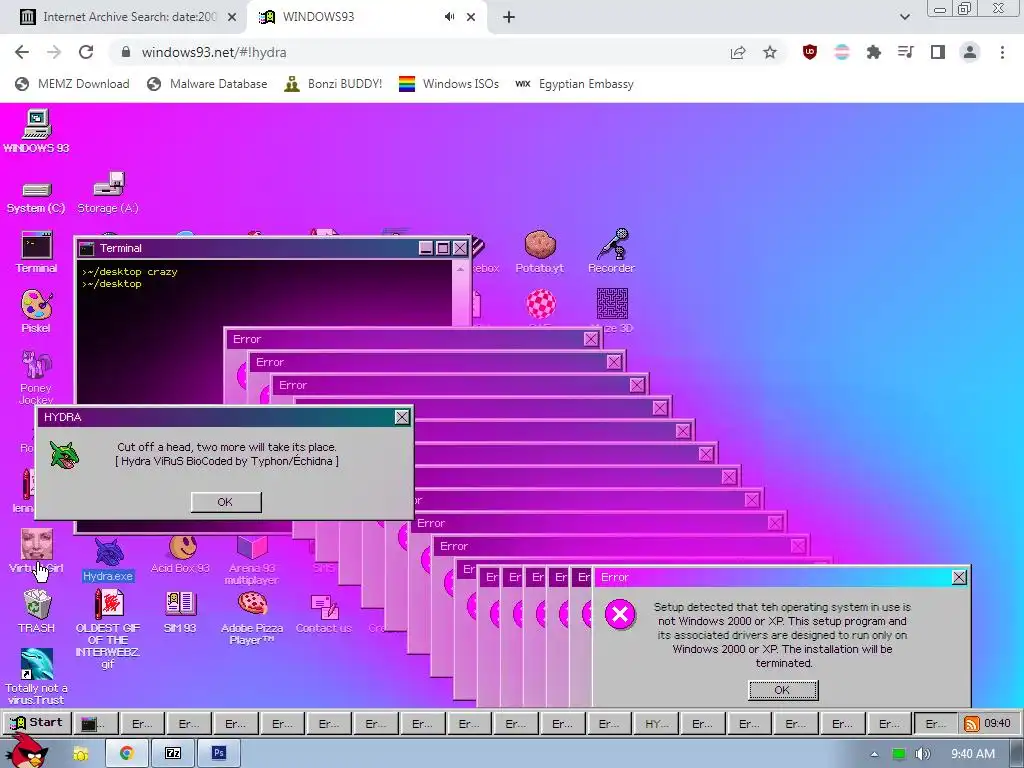Open the Maze 3D desktop icon
The image size is (1024, 768).
tap(612, 310)
